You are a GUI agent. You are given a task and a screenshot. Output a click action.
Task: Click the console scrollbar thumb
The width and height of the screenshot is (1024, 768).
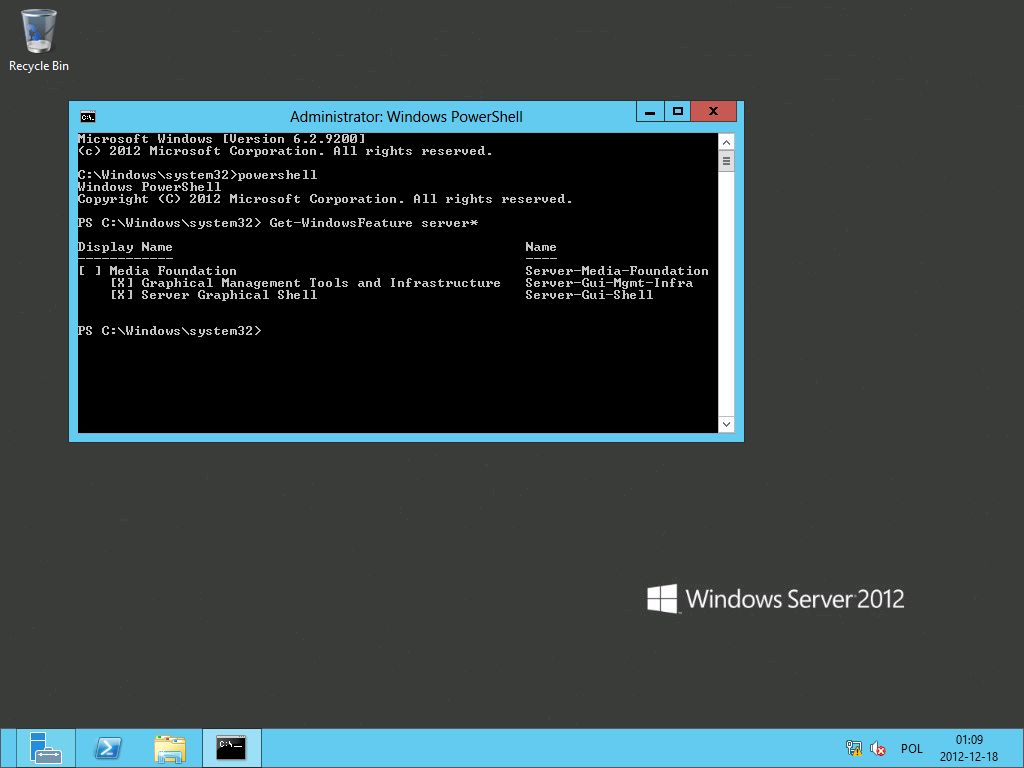[x=726, y=161]
